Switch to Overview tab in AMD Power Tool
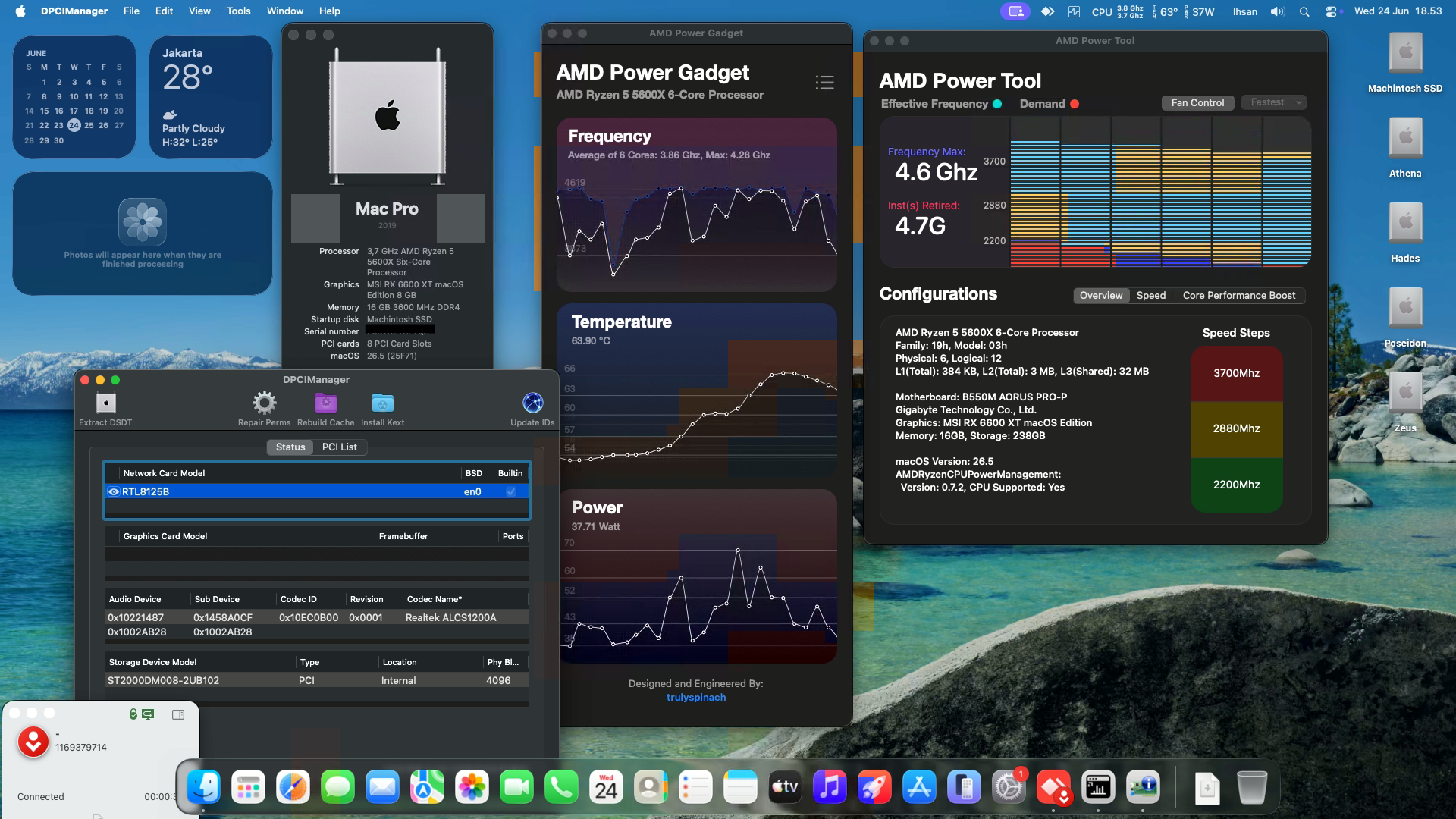Image resolution: width=1456 pixels, height=819 pixels. (x=1101, y=296)
